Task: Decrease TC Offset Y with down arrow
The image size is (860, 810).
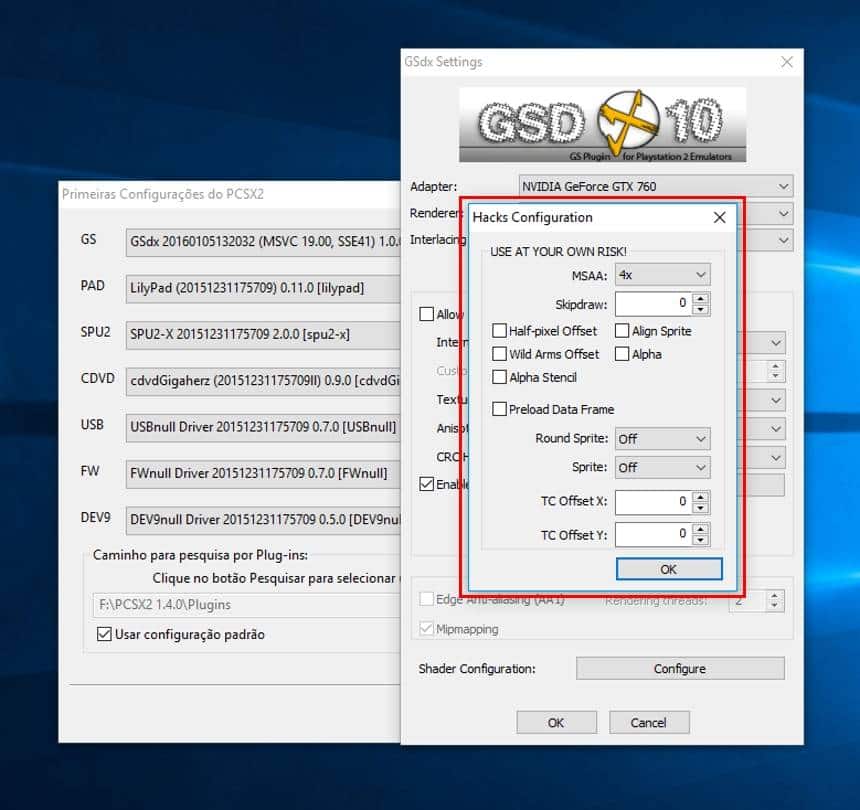Action: 701,541
